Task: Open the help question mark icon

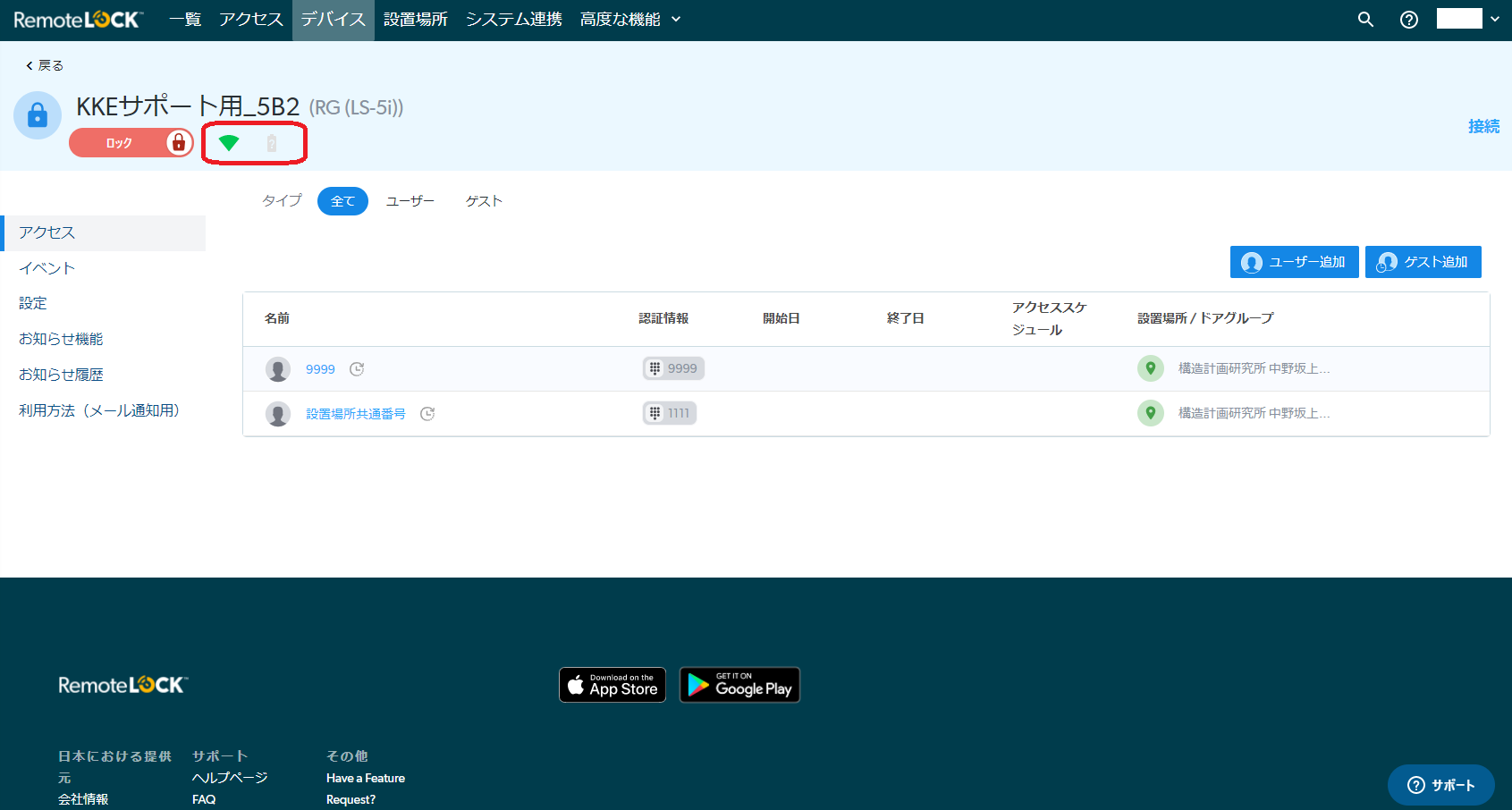Action: pyautogui.click(x=1409, y=20)
